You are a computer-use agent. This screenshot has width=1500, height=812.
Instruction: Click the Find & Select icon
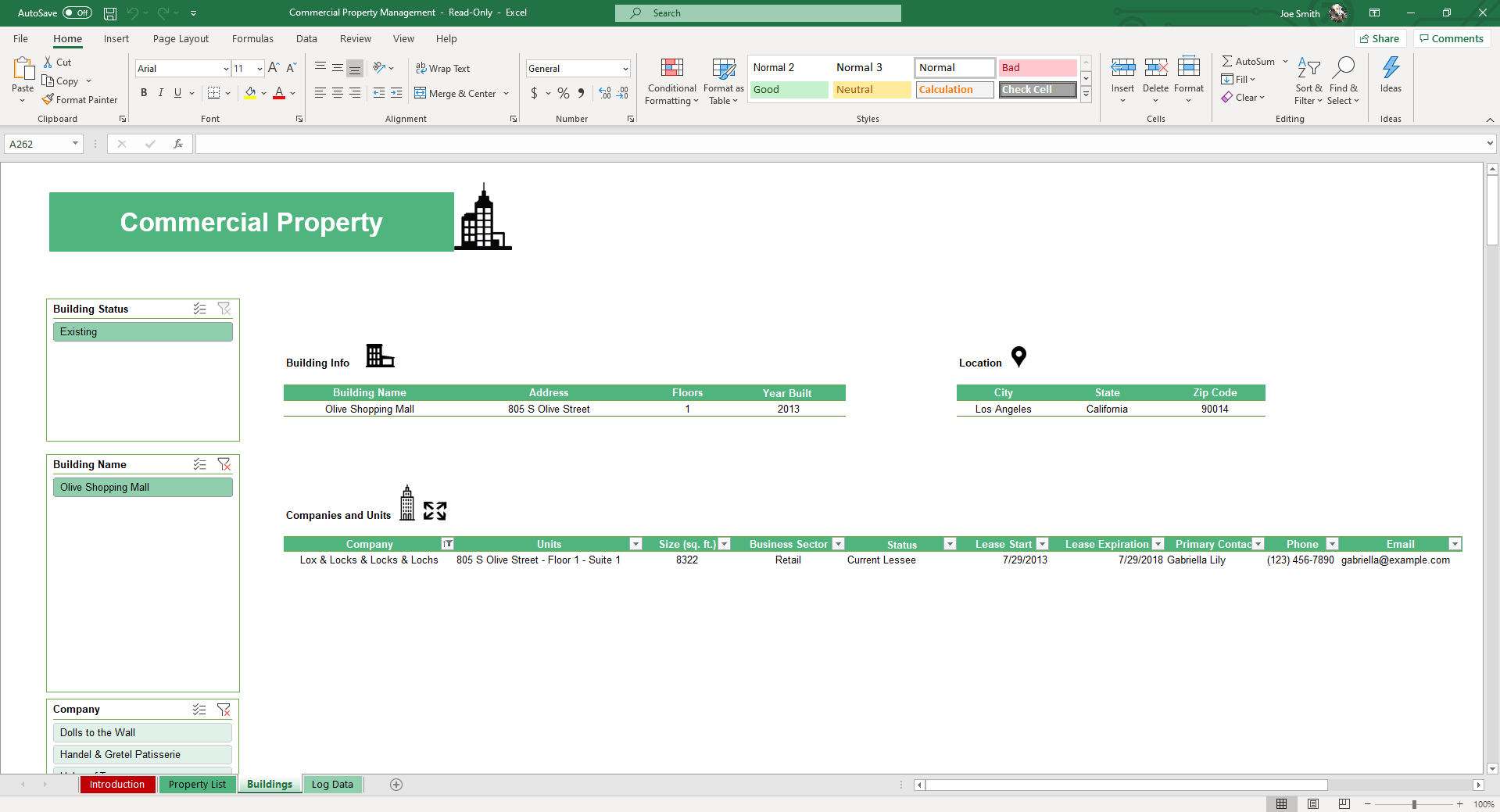pos(1344,81)
